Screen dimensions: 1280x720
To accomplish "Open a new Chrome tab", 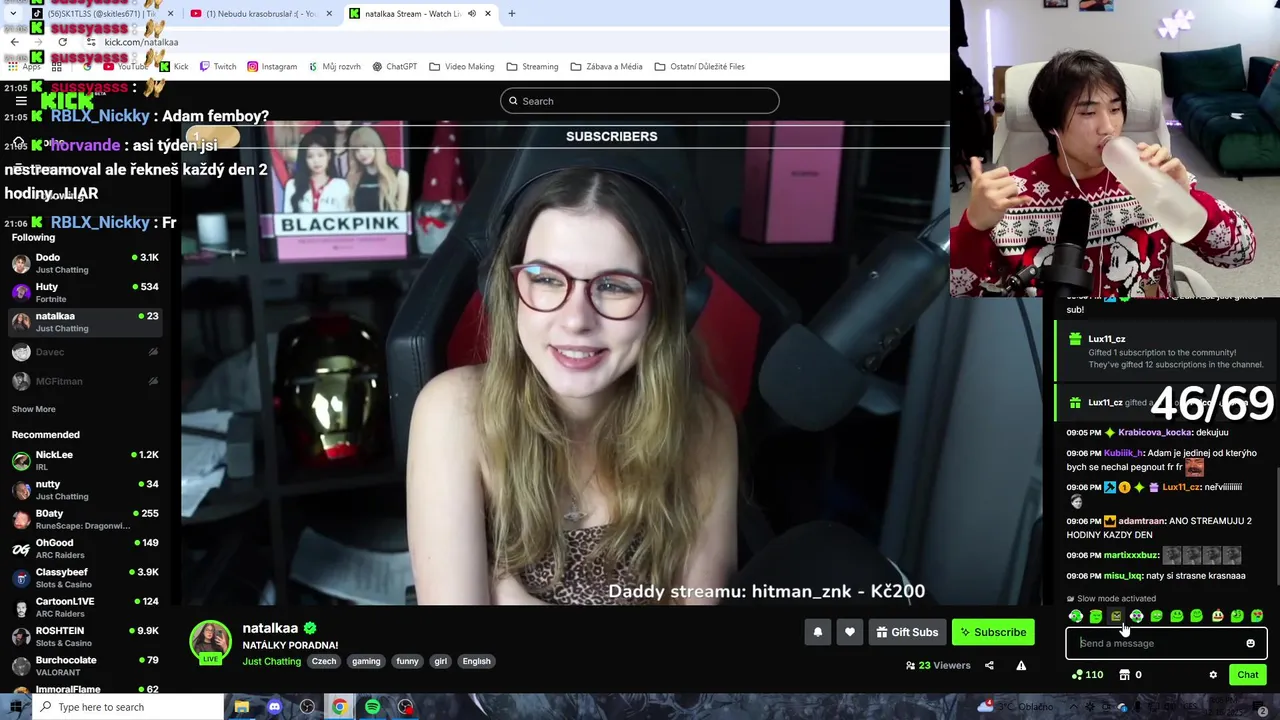I will click(511, 14).
